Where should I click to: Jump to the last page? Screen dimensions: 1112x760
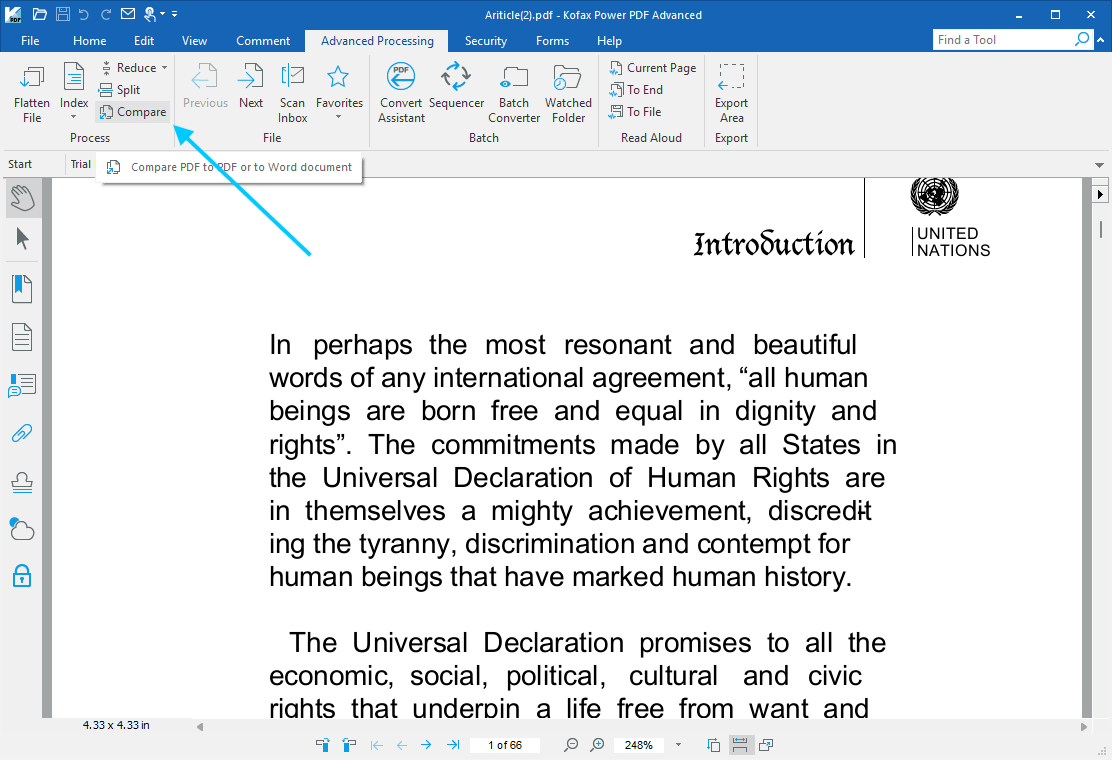[451, 744]
